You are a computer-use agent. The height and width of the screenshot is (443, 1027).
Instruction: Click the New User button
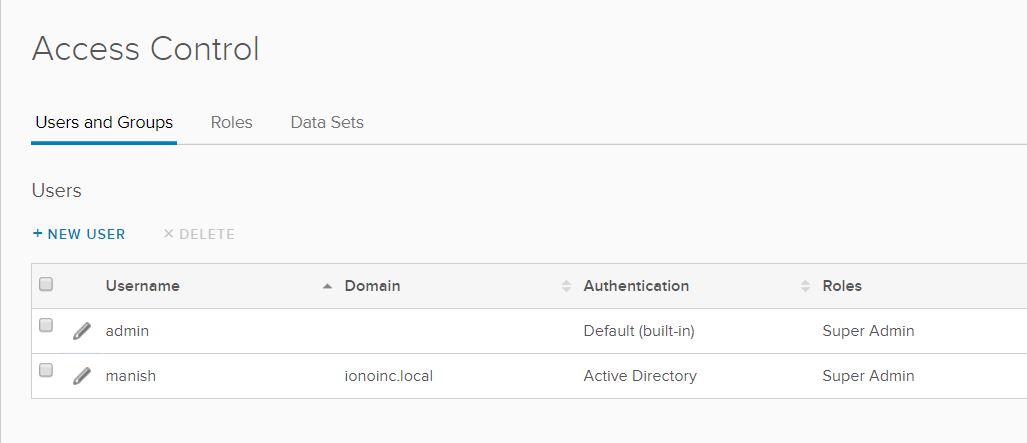pos(79,234)
